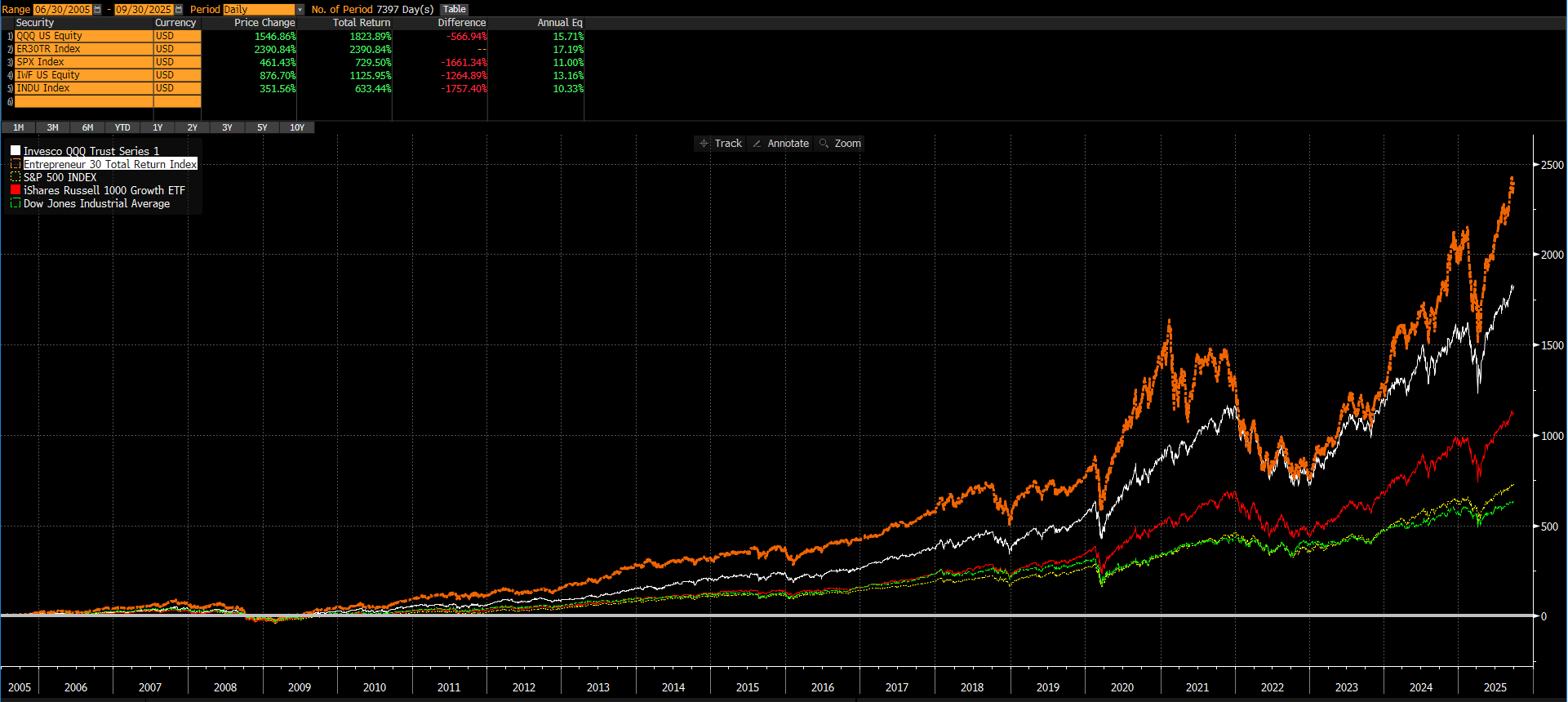1568x702 pixels.
Task: Toggle the Invesco QQQ legend marker
Action: click(16, 151)
